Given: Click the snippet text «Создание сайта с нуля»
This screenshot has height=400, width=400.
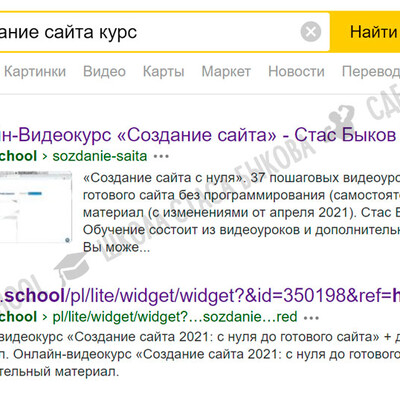Looking at the screenshot, I should coord(163,178).
